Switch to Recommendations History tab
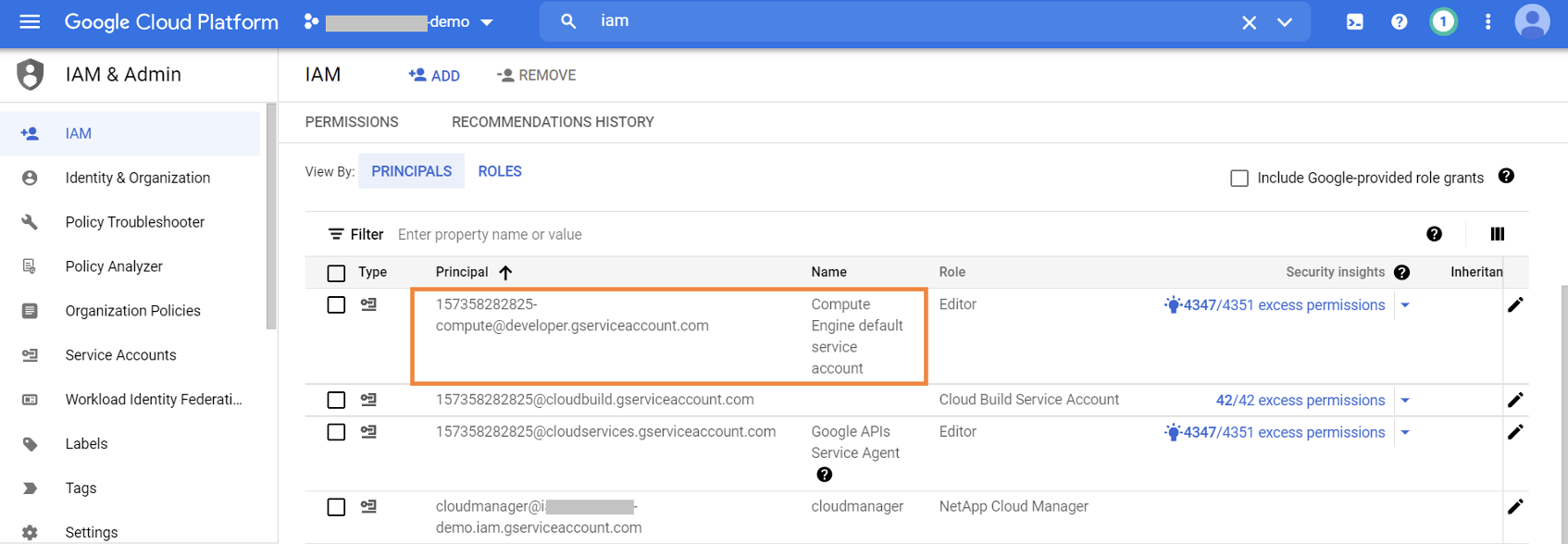 click(x=553, y=122)
